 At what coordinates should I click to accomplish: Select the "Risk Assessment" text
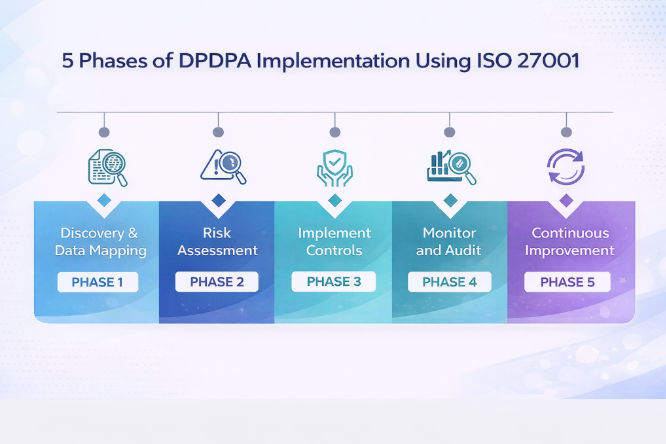(x=217, y=242)
